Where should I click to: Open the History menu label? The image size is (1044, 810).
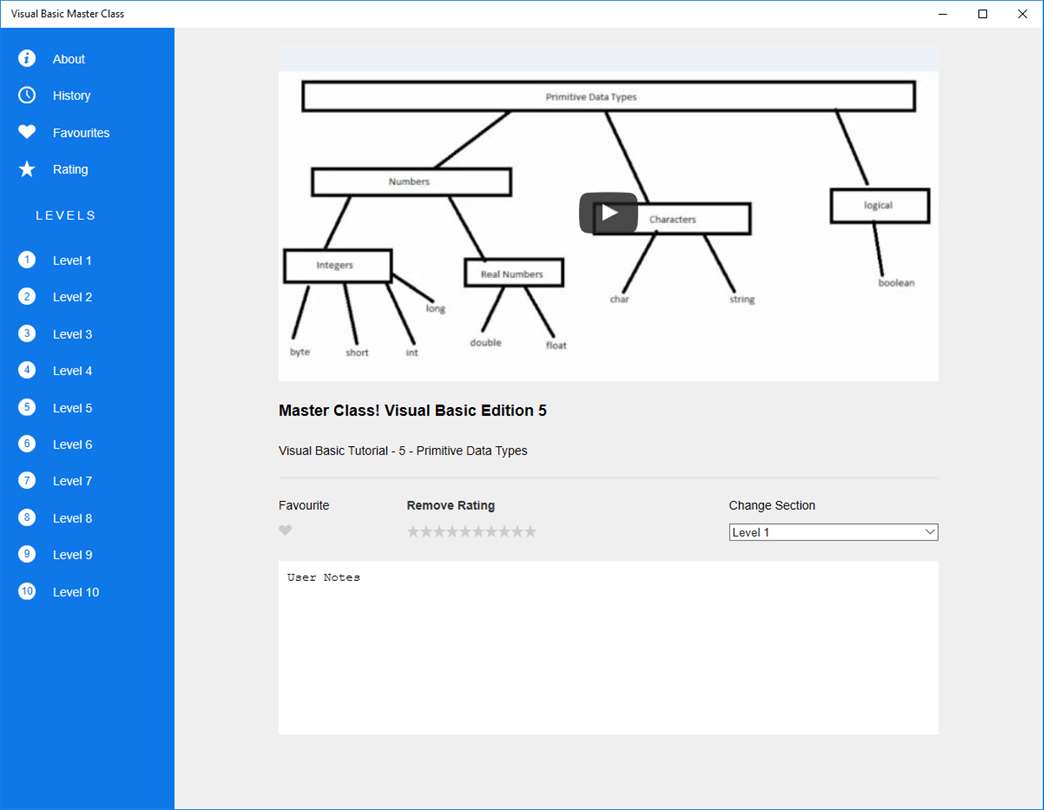click(72, 96)
